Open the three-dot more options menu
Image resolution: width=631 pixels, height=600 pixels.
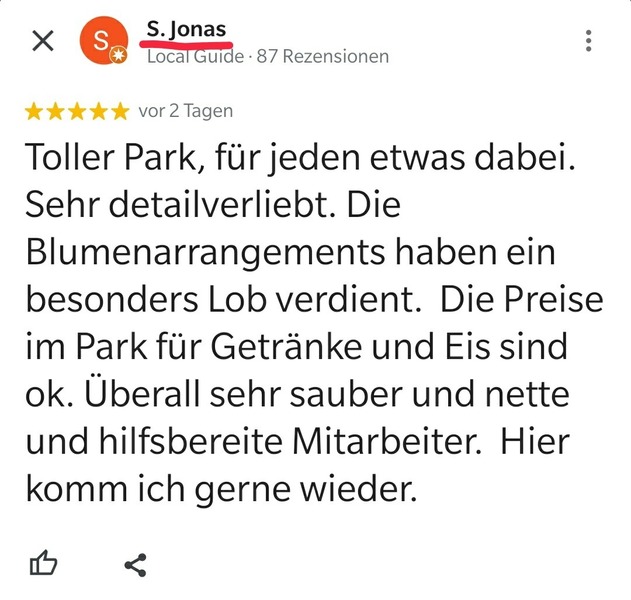[x=589, y=41]
